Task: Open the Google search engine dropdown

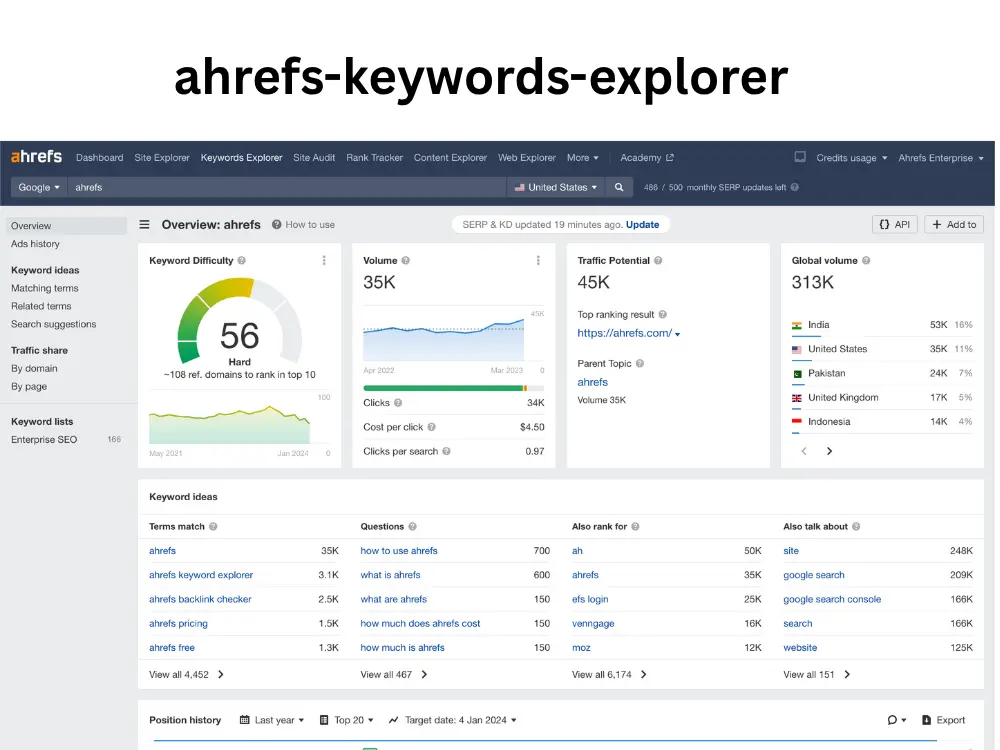Action: pyautogui.click(x=39, y=188)
